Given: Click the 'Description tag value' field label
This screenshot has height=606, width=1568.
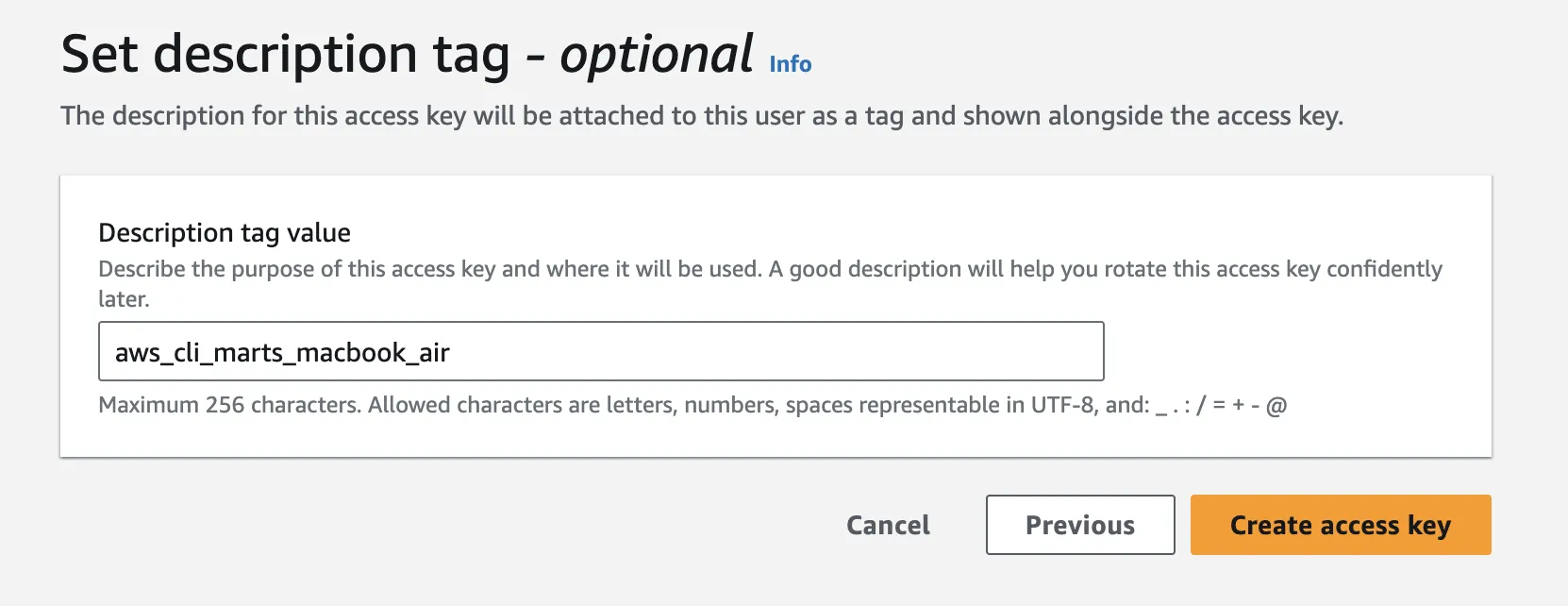Looking at the screenshot, I should [225, 233].
